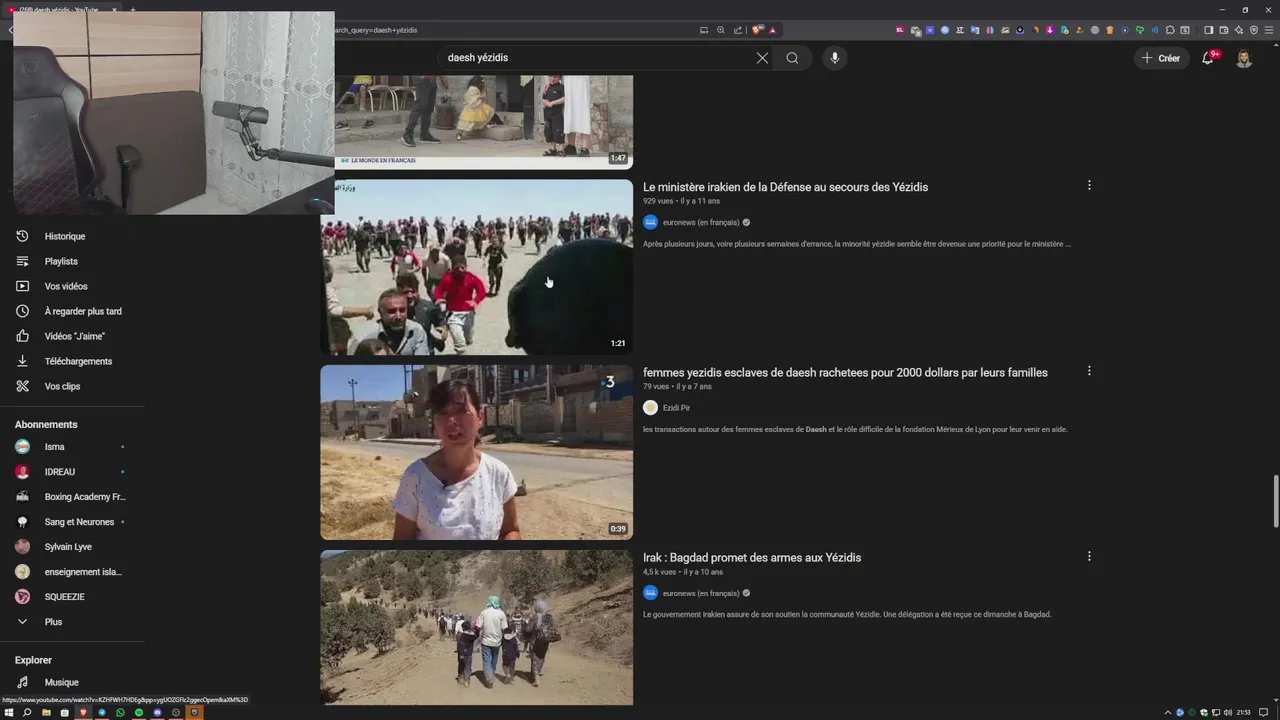The height and width of the screenshot is (720, 1280).
Task: Open title Irak : Bagdad promet des armes
Action: 752,557
